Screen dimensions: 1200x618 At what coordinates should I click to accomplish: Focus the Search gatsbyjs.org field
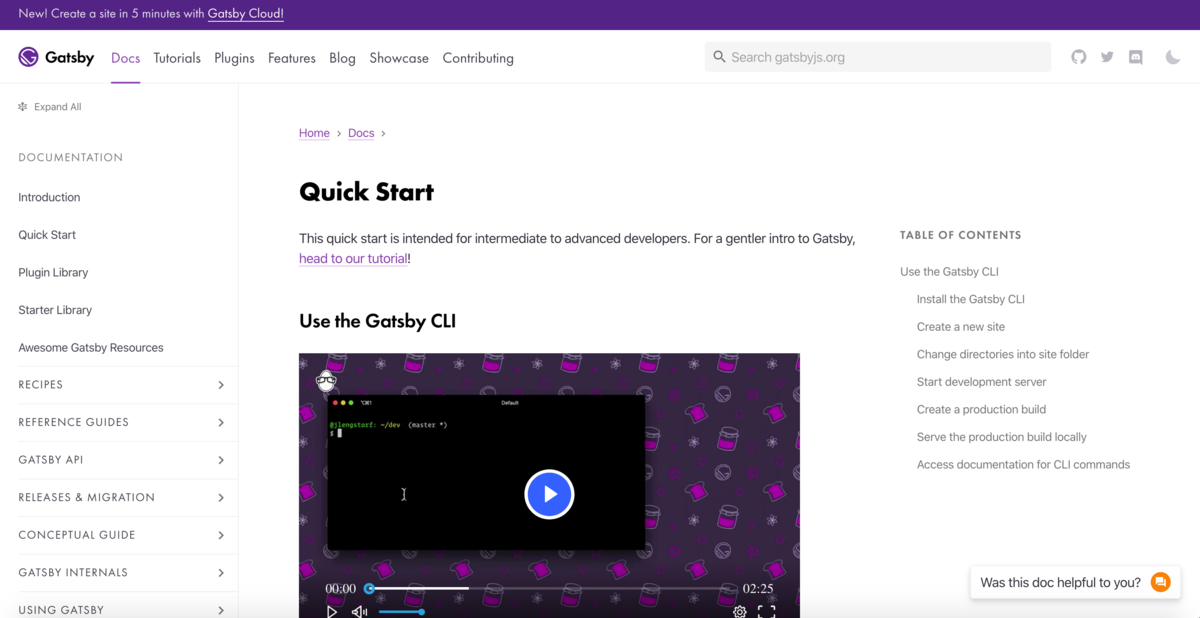[x=878, y=57]
